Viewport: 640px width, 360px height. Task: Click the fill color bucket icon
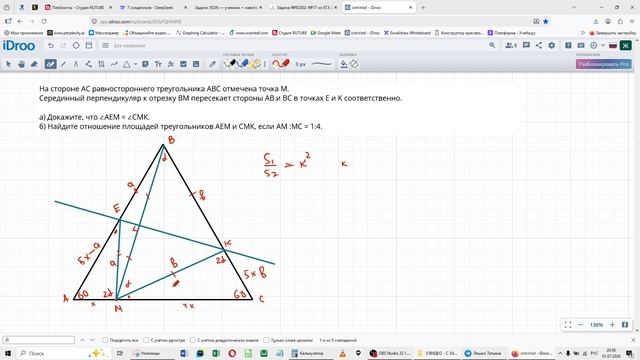[x=344, y=64]
